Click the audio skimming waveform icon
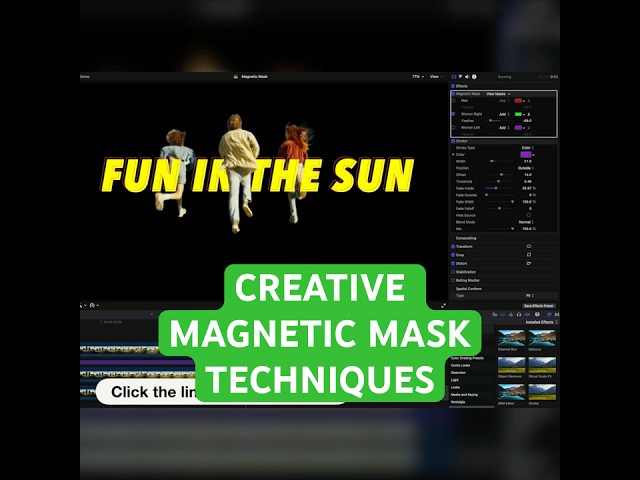 (x=511, y=315)
